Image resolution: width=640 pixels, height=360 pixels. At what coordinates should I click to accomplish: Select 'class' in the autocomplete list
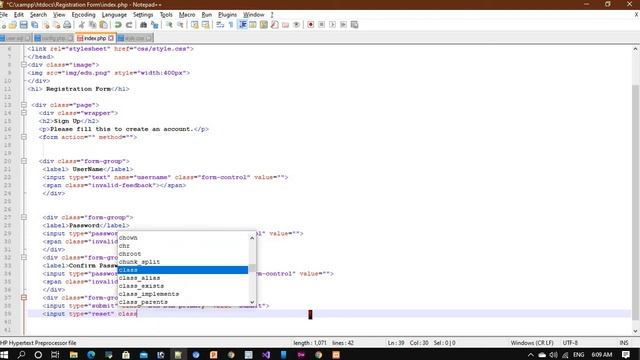[182, 270]
